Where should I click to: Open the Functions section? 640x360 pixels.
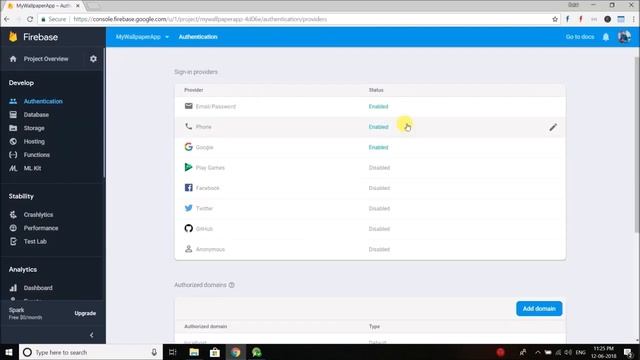pos(36,155)
